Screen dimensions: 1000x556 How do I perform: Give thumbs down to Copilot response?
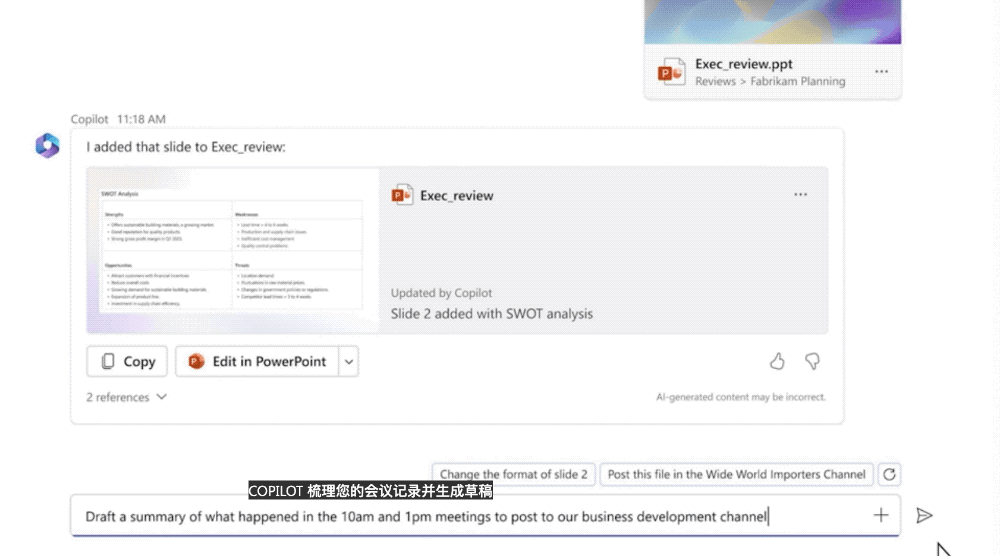pos(812,362)
